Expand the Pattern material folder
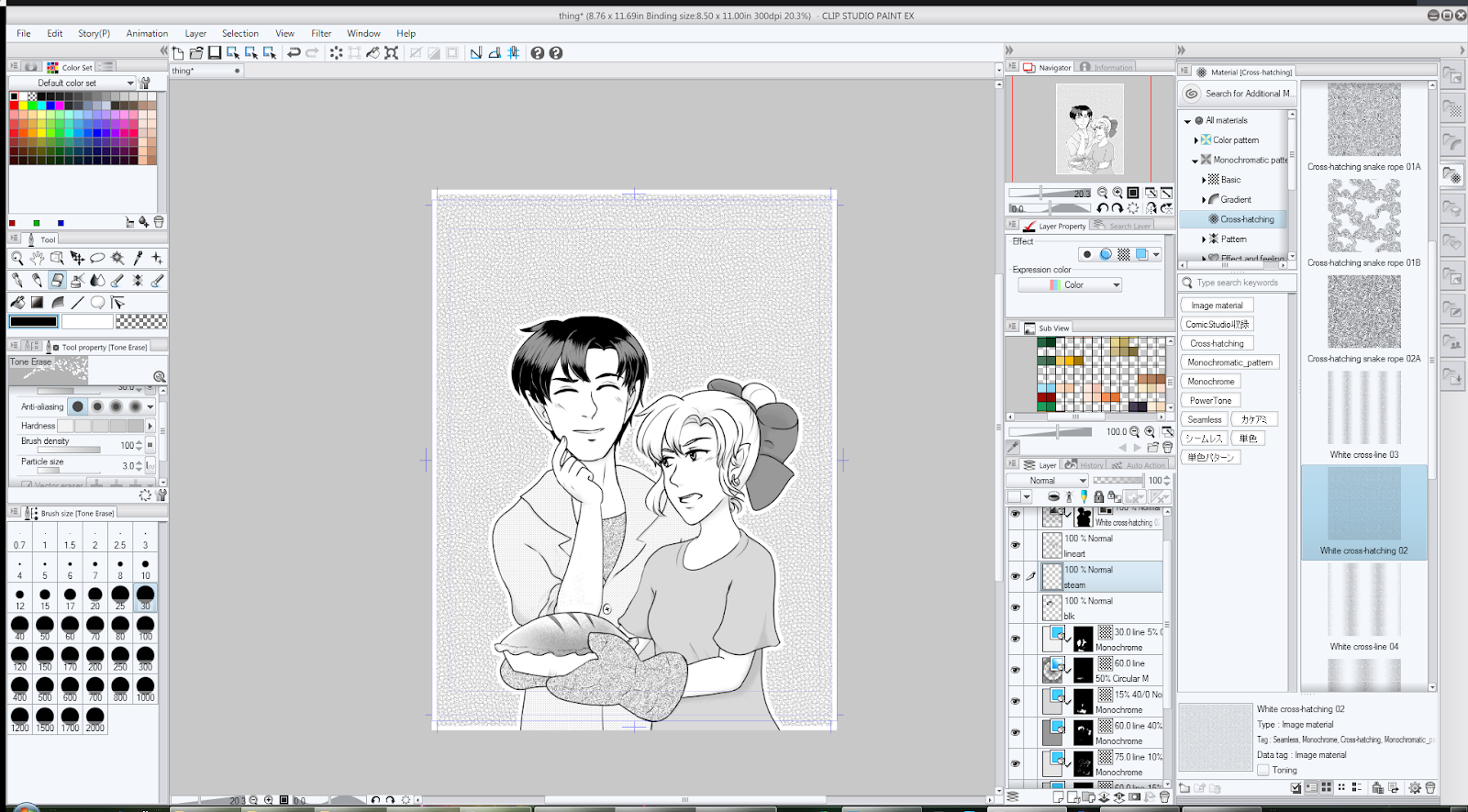The image size is (1468, 812). (x=1204, y=239)
